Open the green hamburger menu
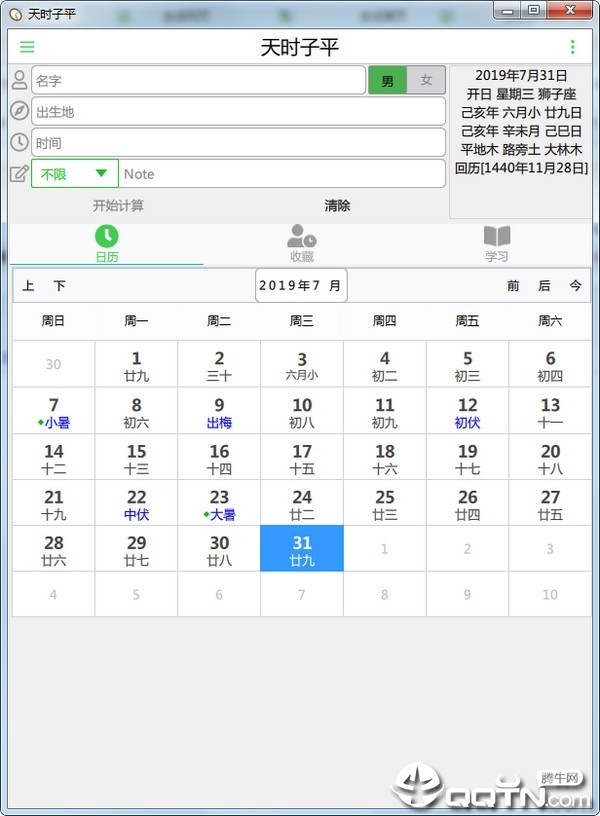The width and height of the screenshot is (600, 816). pyautogui.click(x=27, y=47)
